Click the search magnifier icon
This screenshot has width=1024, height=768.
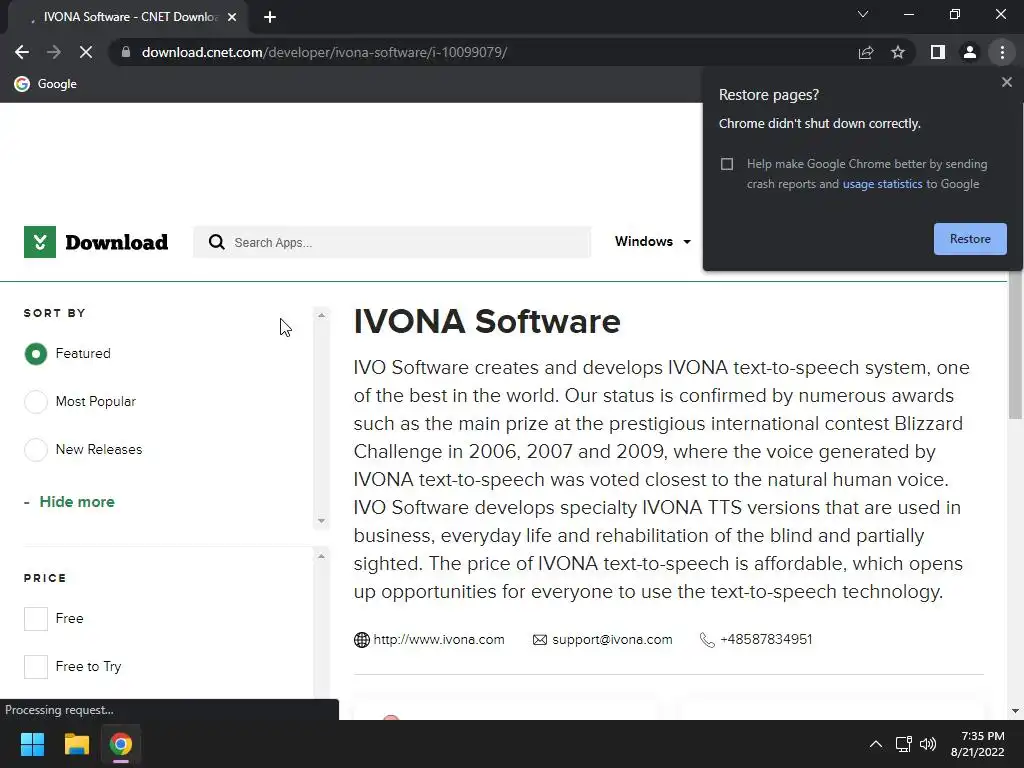click(216, 242)
